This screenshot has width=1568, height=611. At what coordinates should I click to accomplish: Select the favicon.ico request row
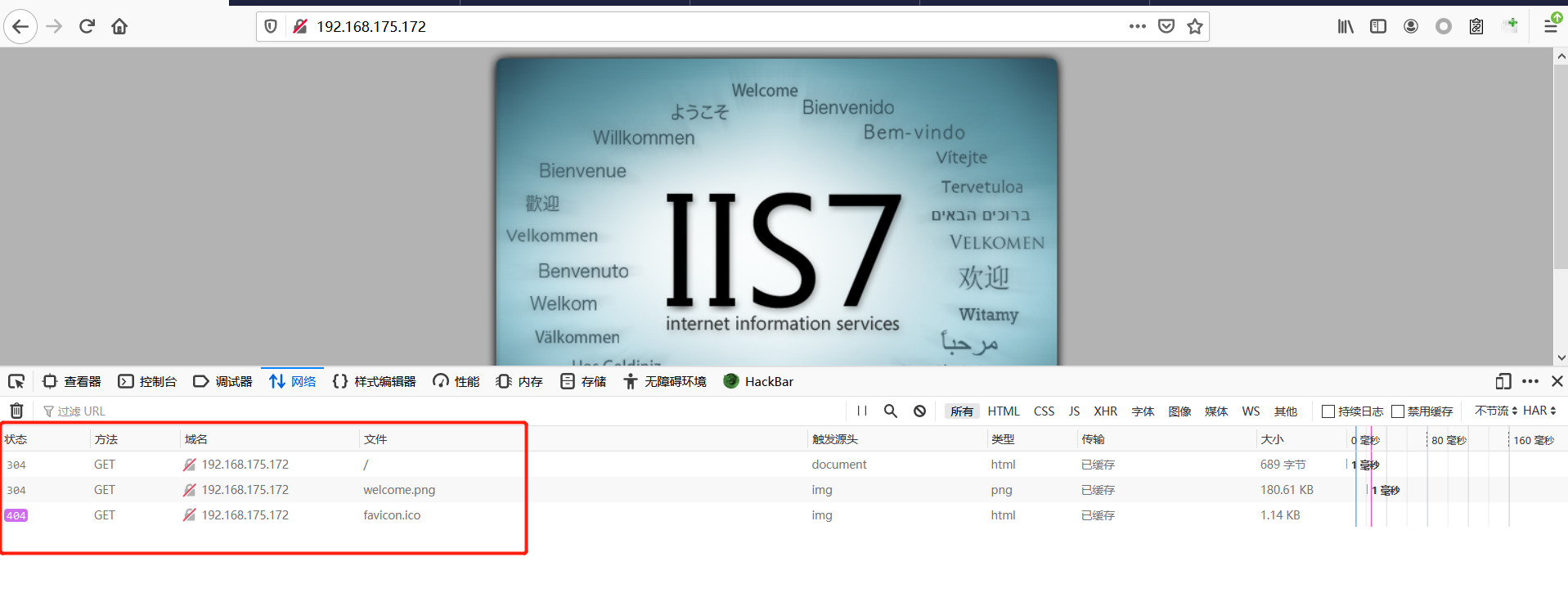pos(784,515)
